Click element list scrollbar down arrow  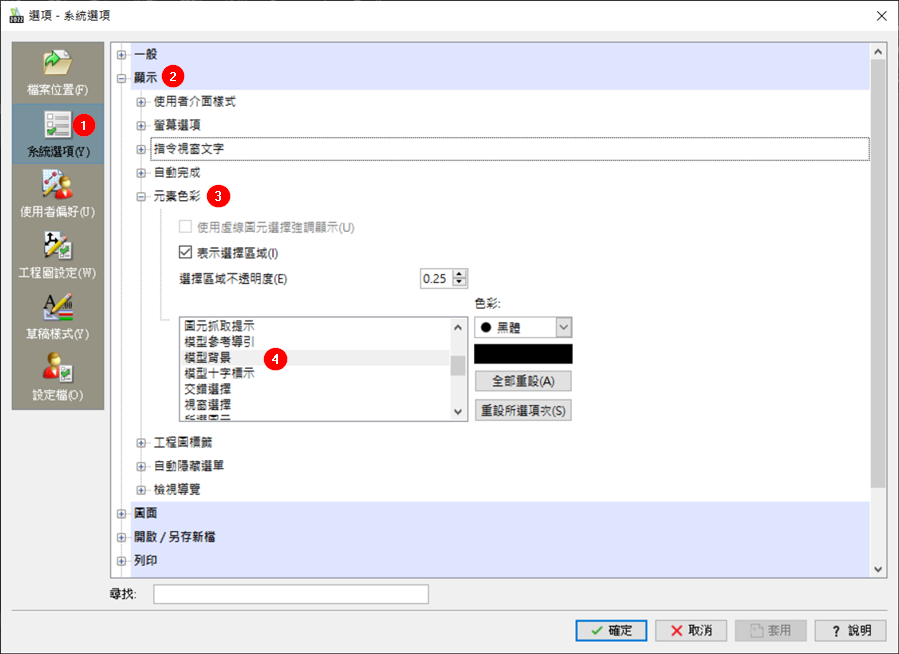458,412
